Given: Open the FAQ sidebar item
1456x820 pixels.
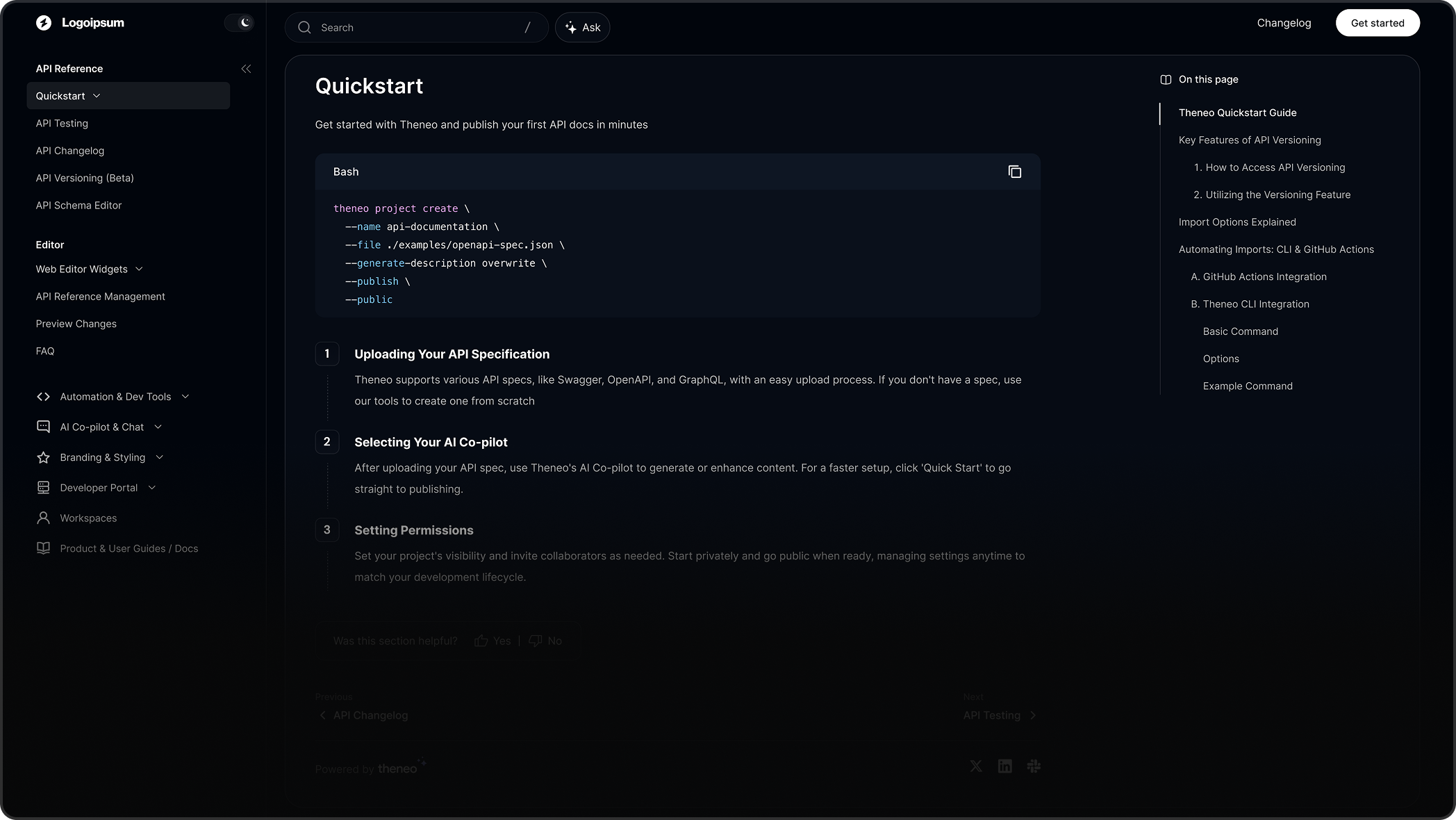Looking at the screenshot, I should tap(45, 352).
